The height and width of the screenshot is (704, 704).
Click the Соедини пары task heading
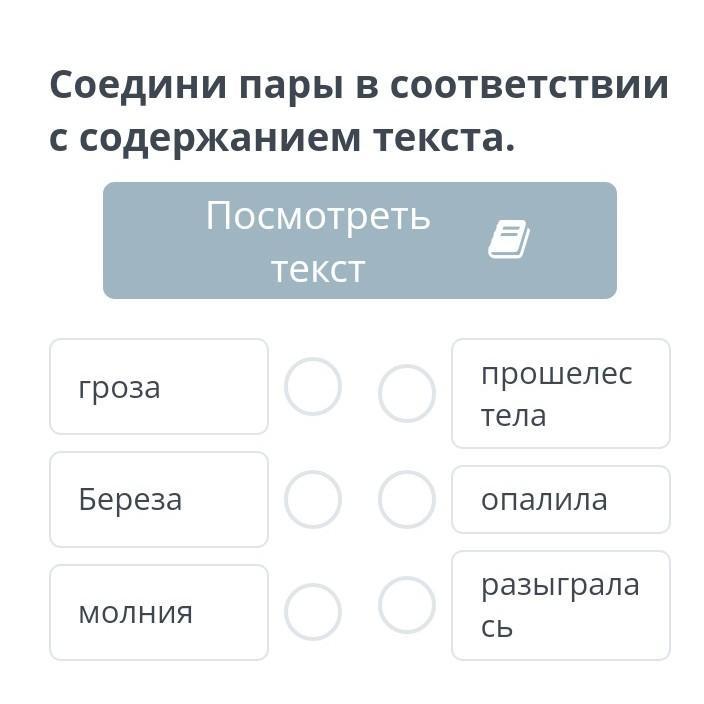click(x=358, y=111)
